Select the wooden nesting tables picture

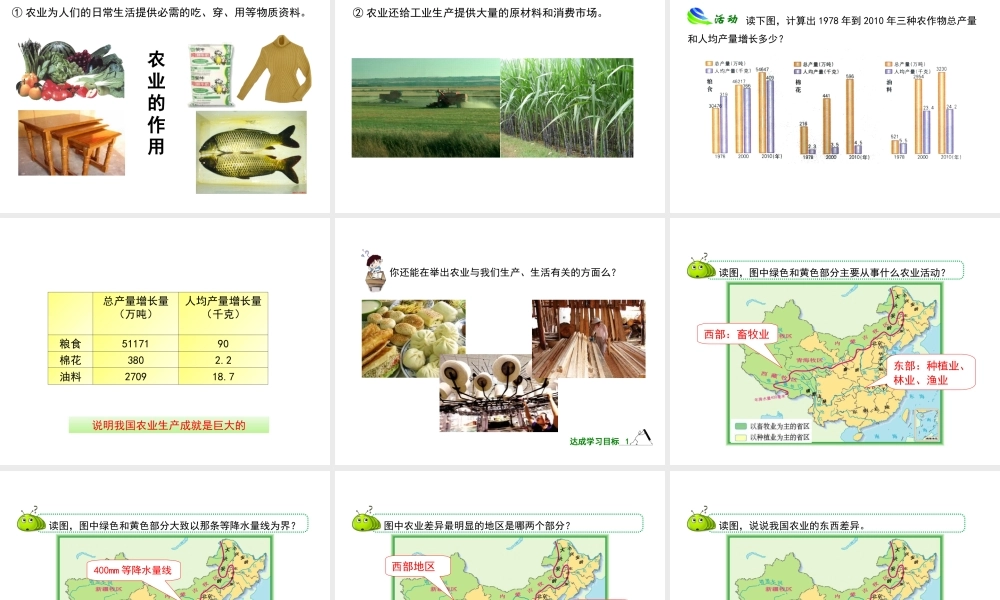tap(71, 143)
